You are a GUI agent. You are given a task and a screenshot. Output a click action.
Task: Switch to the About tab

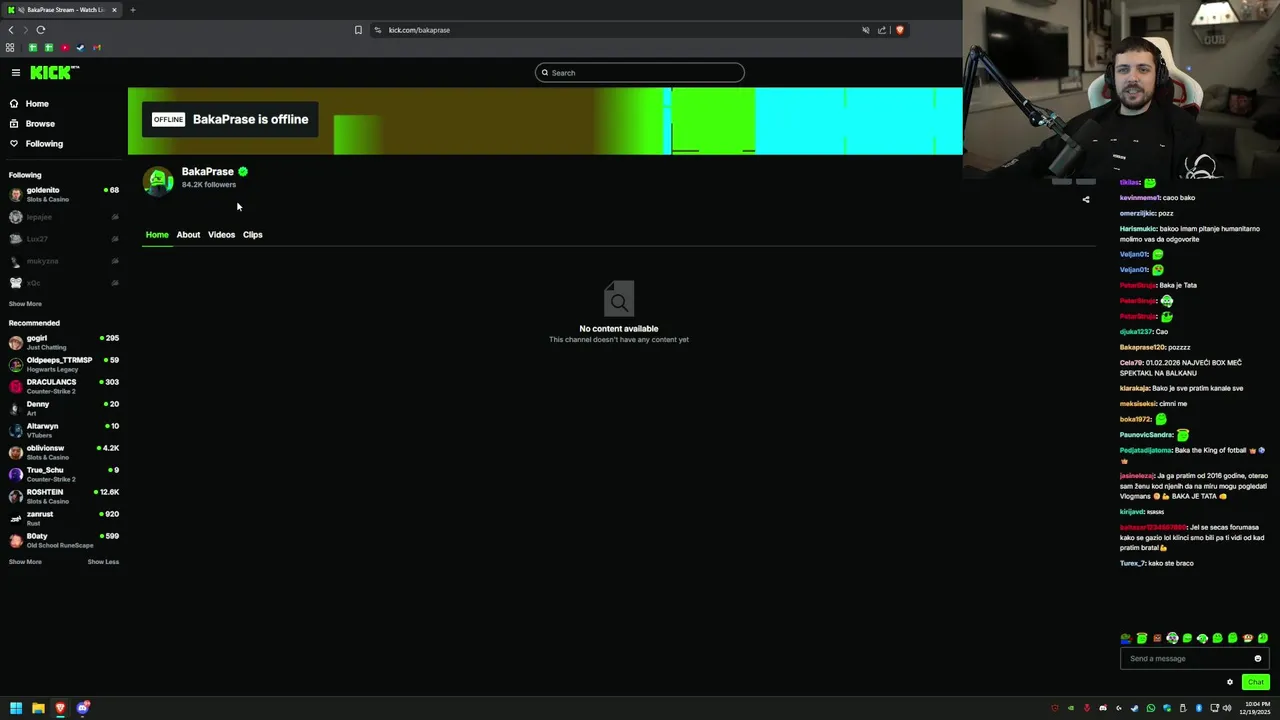point(188,235)
